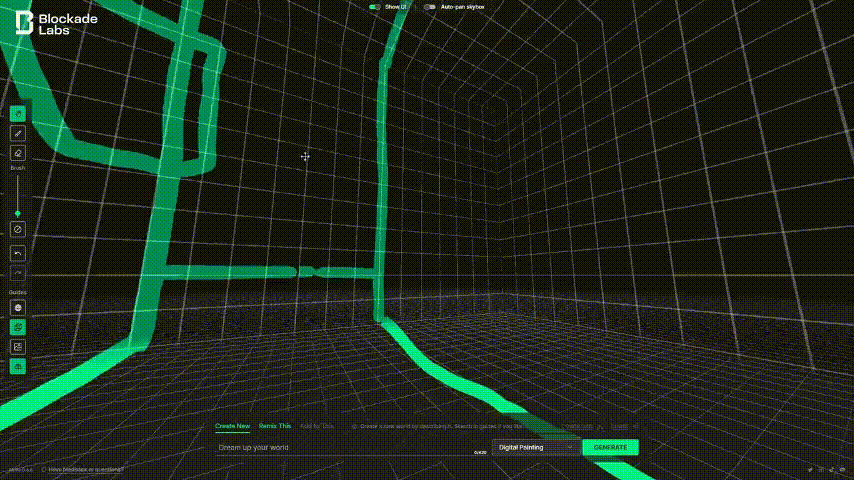The height and width of the screenshot is (480, 854).
Task: Select the hand pan tool
Action: click(18, 114)
